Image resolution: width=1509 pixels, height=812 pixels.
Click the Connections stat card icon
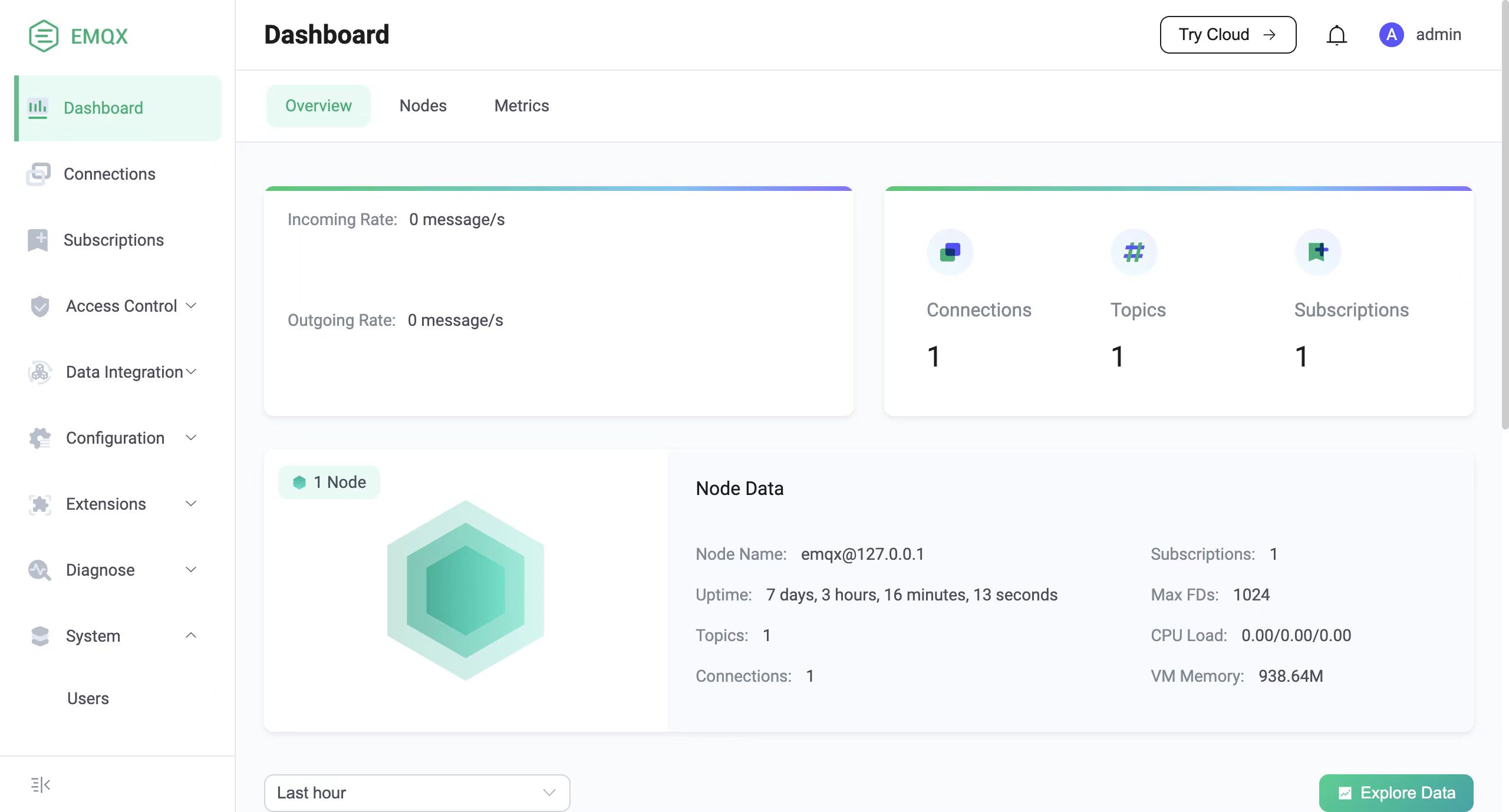950,252
